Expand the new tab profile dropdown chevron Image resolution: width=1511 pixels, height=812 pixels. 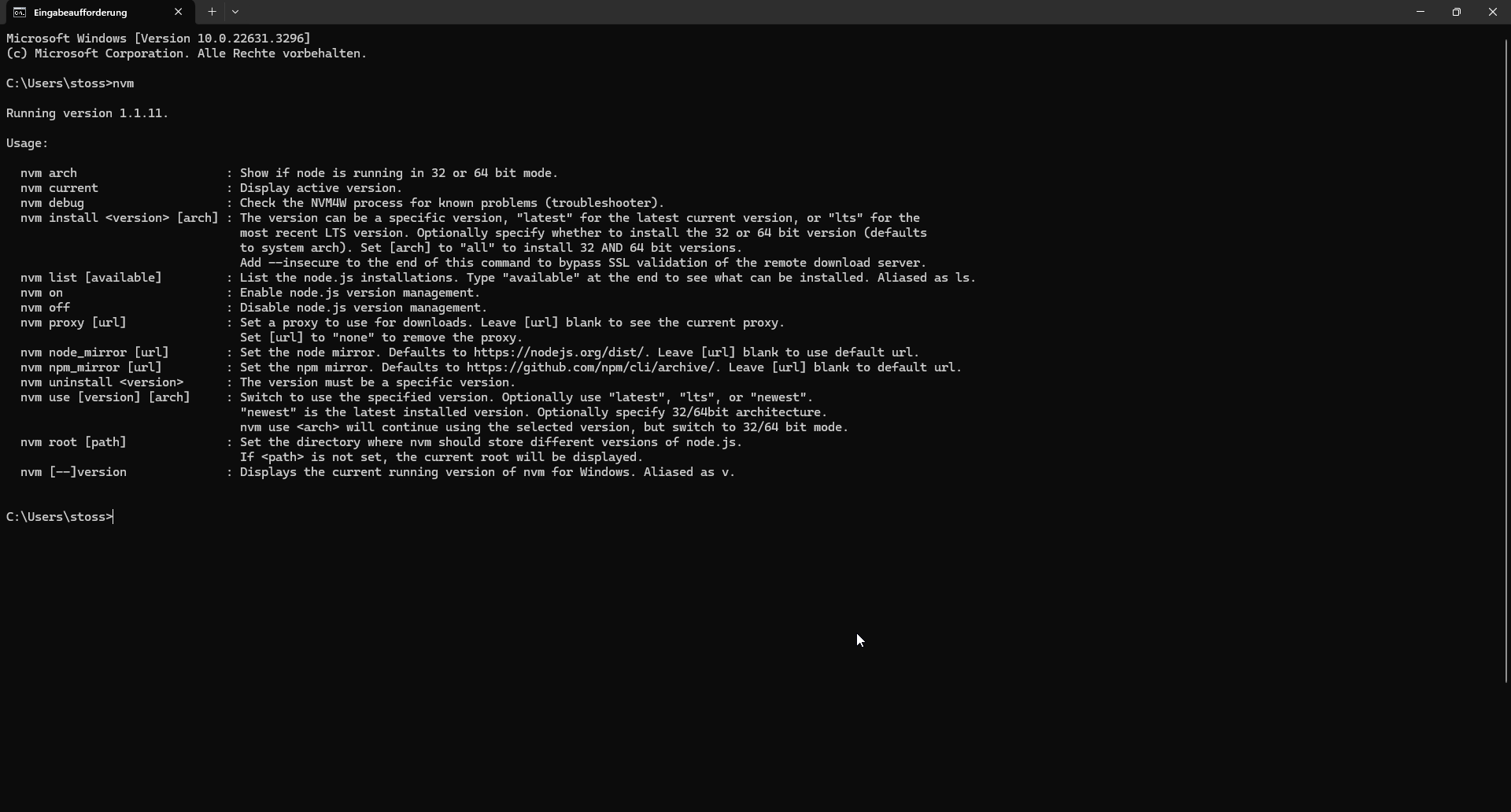(235, 12)
